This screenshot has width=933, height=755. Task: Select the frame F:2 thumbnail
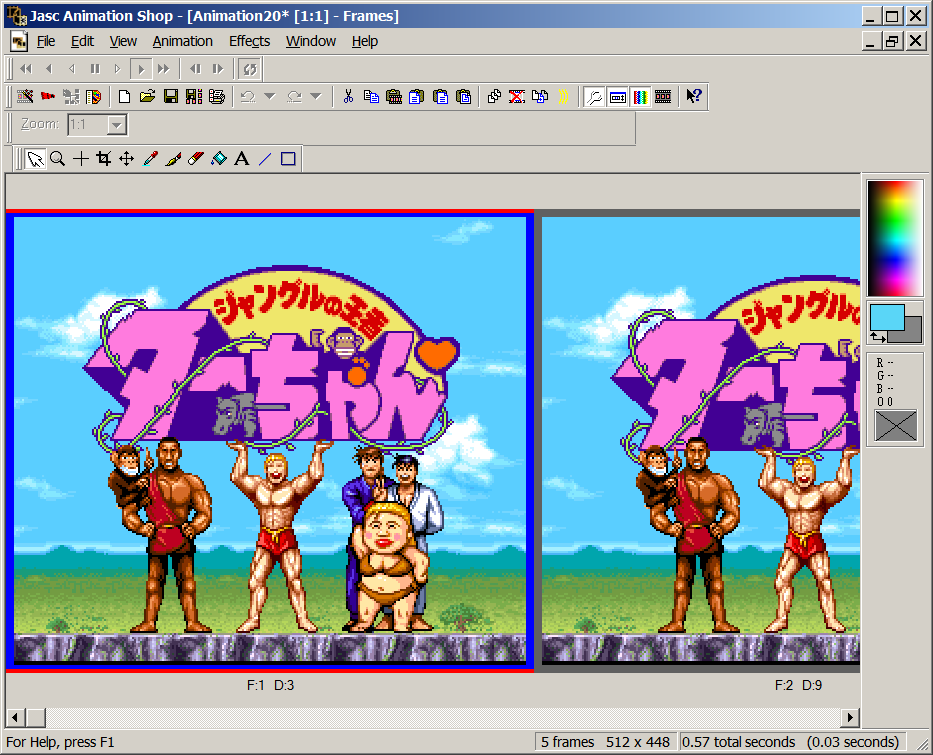pos(700,441)
